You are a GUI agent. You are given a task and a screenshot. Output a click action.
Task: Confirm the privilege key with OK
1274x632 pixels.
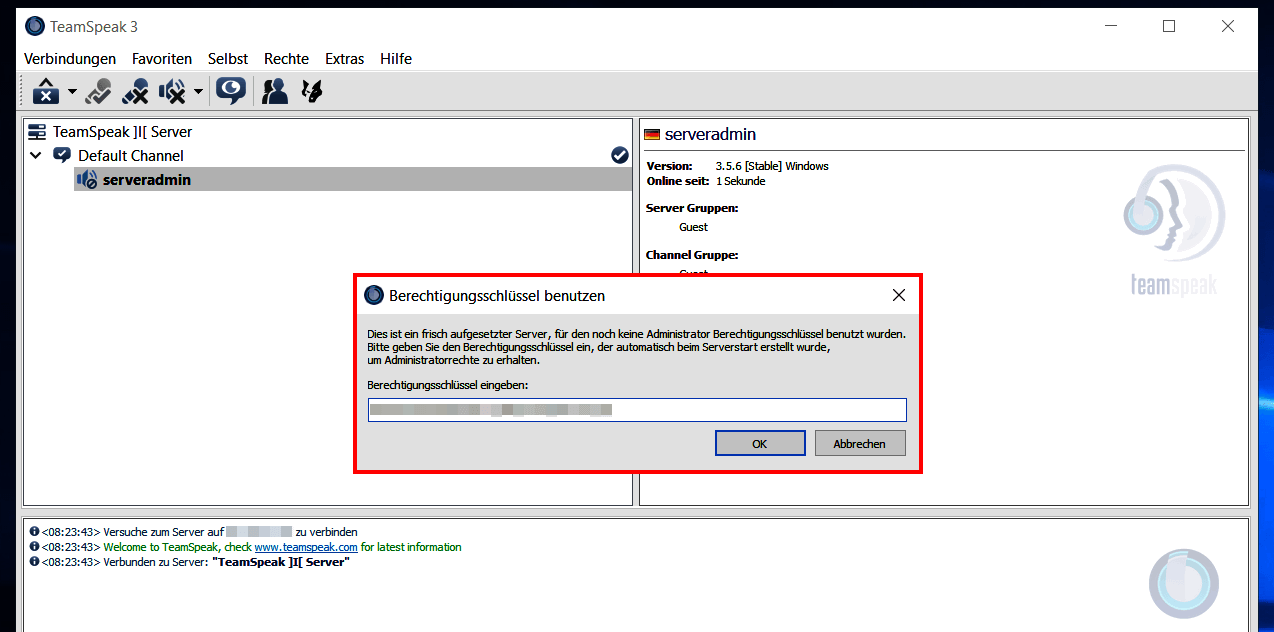759,442
